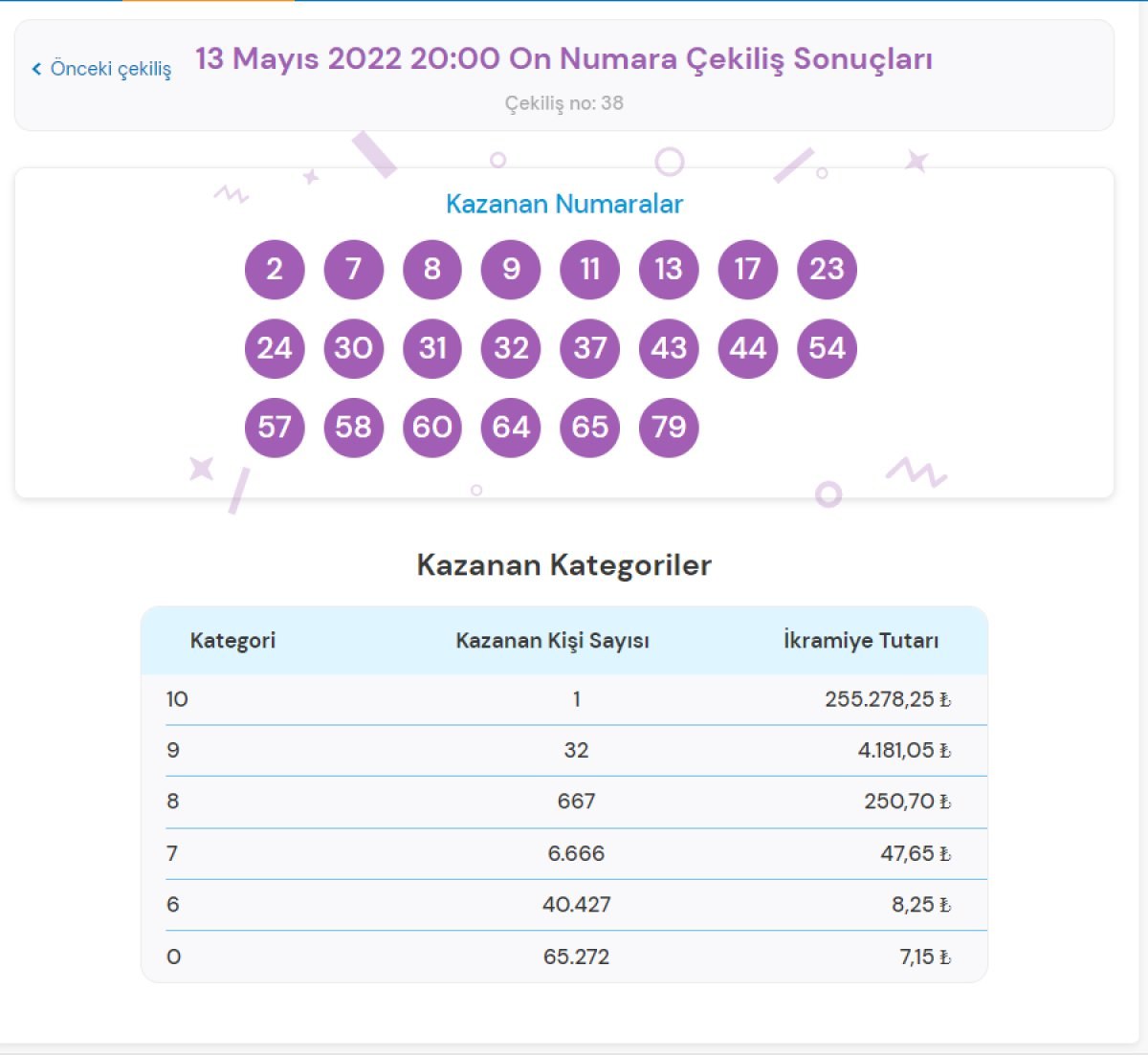Select winning number ball 60
This screenshot has height=1056, width=1148.
432,428
